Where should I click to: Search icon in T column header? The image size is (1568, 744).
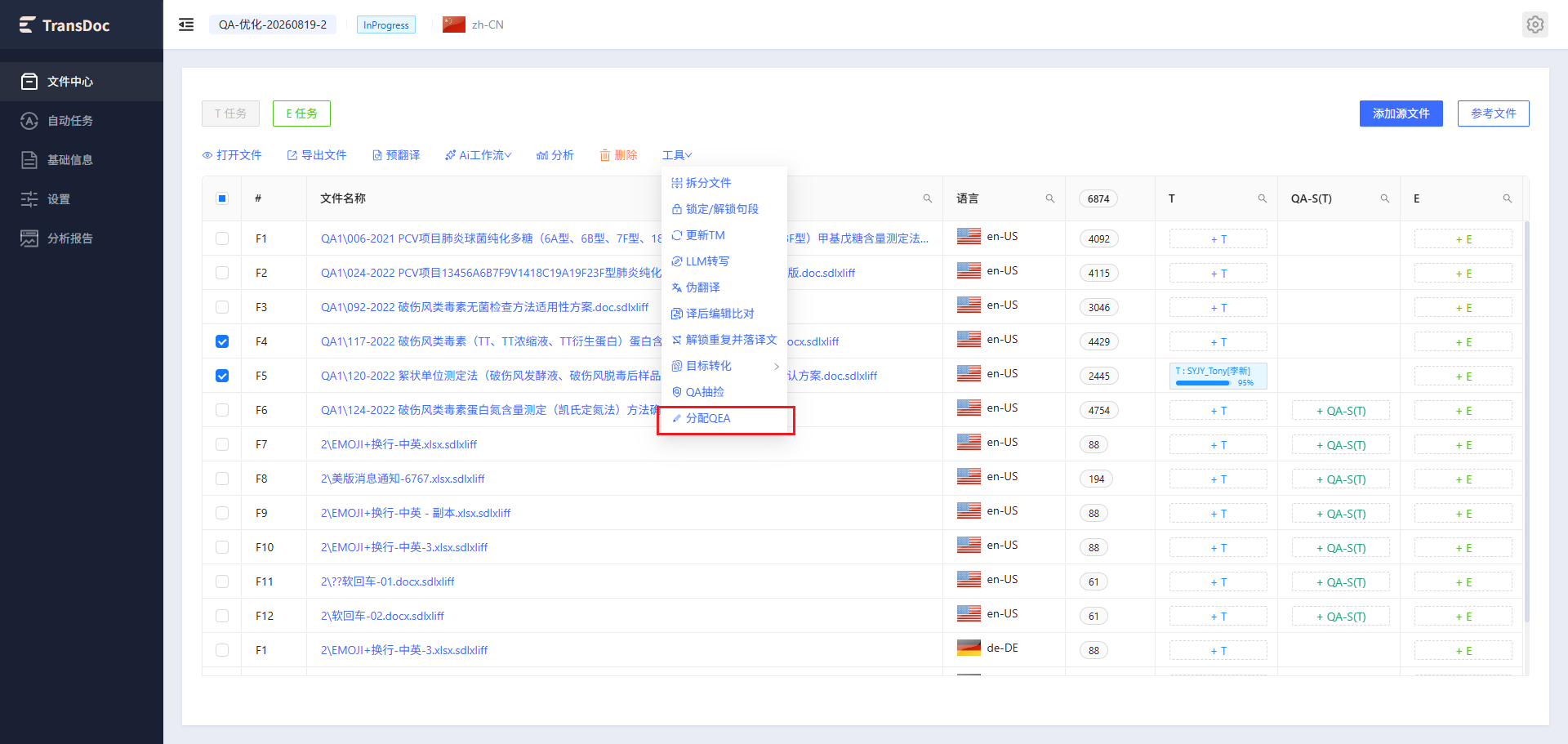(x=1263, y=198)
